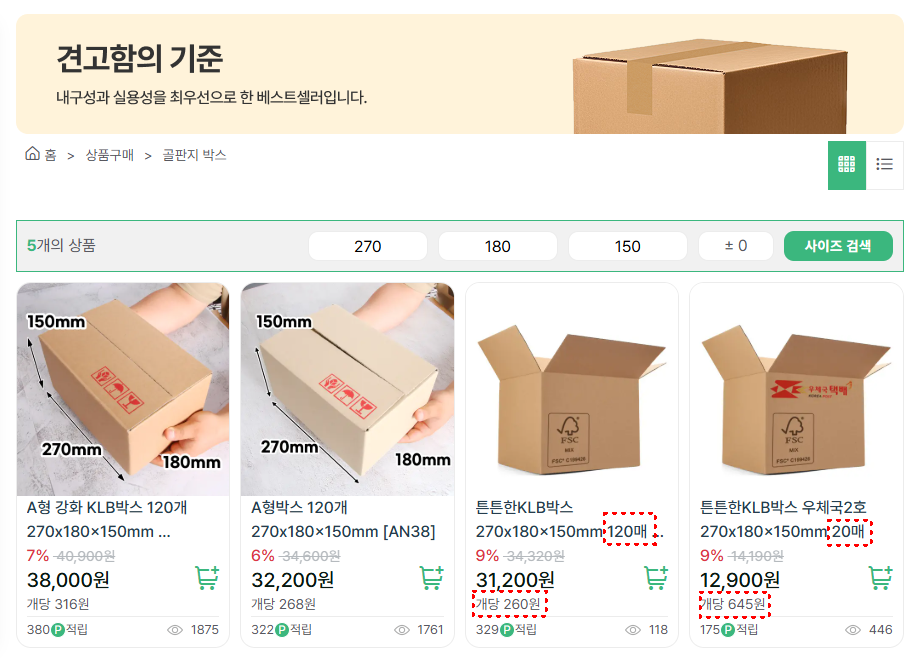This screenshot has width=918, height=661.
Task: Open A형박스 120개 product thumbnail
Action: click(347, 389)
